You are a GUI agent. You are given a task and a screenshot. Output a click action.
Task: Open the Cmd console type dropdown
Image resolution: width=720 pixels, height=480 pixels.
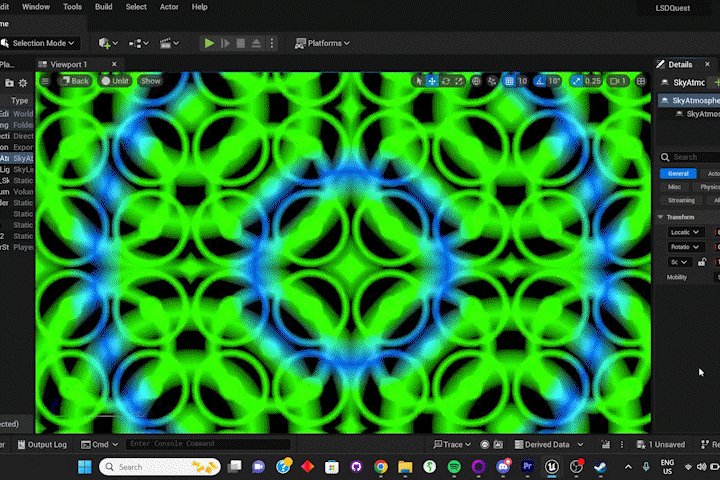[99, 444]
